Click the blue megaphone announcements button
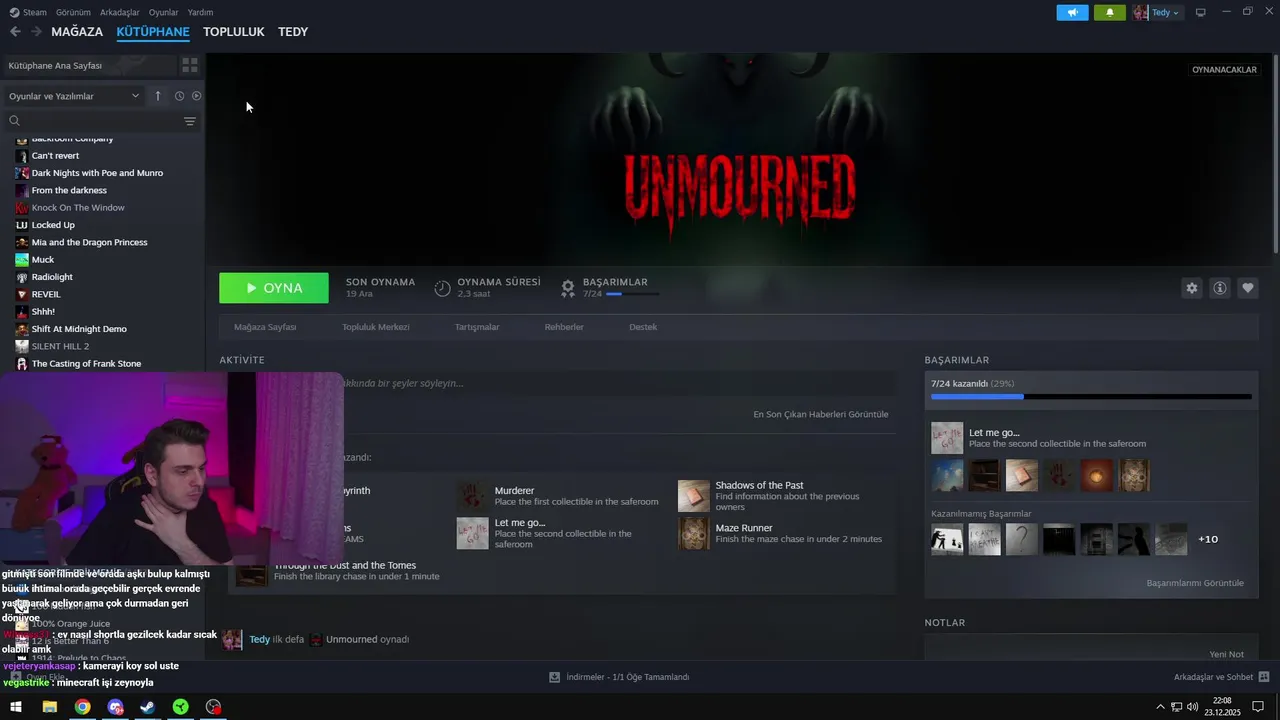 [x=1072, y=12]
